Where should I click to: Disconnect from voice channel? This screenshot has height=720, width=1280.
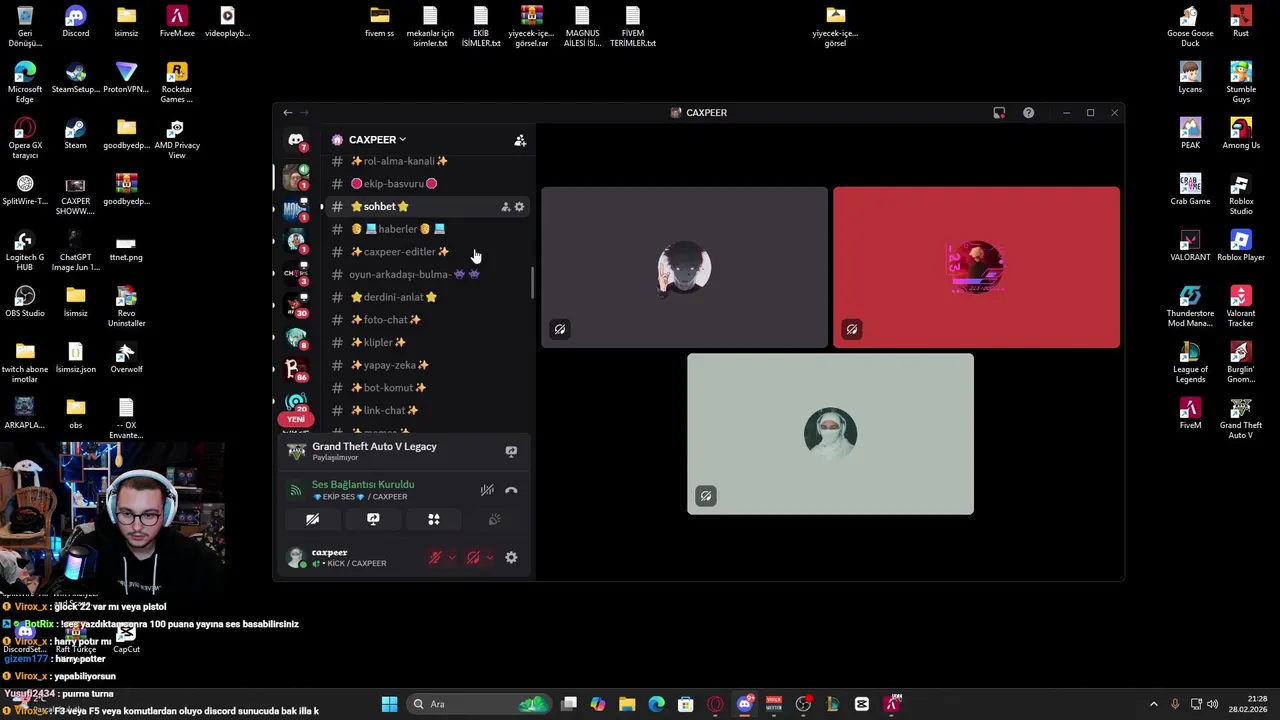click(x=511, y=490)
